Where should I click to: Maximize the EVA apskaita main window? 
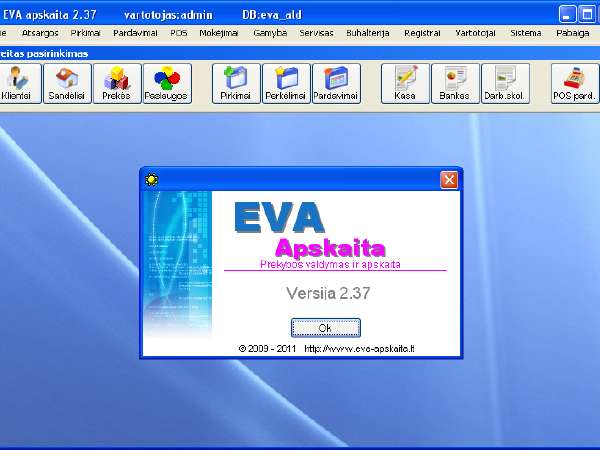587,15
